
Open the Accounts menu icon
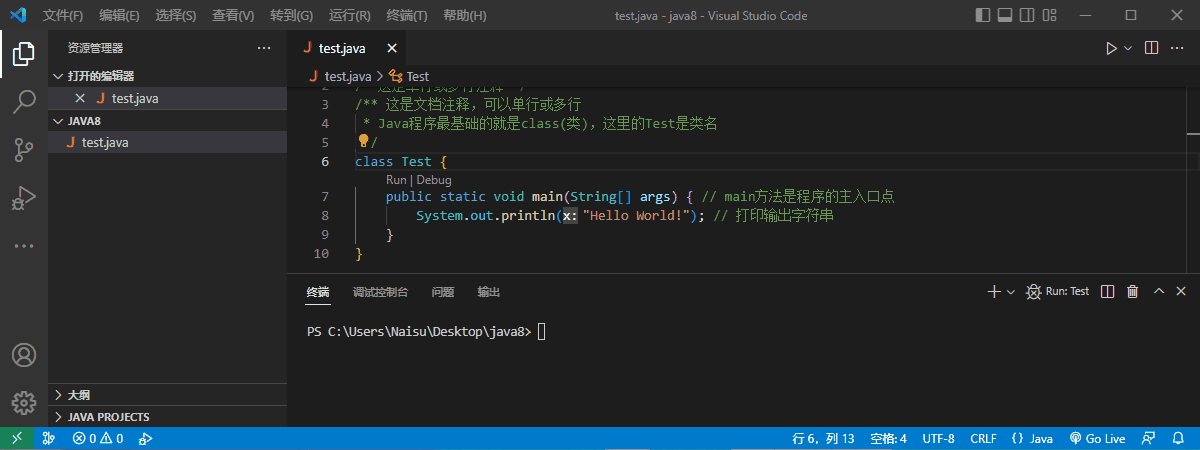click(x=24, y=355)
